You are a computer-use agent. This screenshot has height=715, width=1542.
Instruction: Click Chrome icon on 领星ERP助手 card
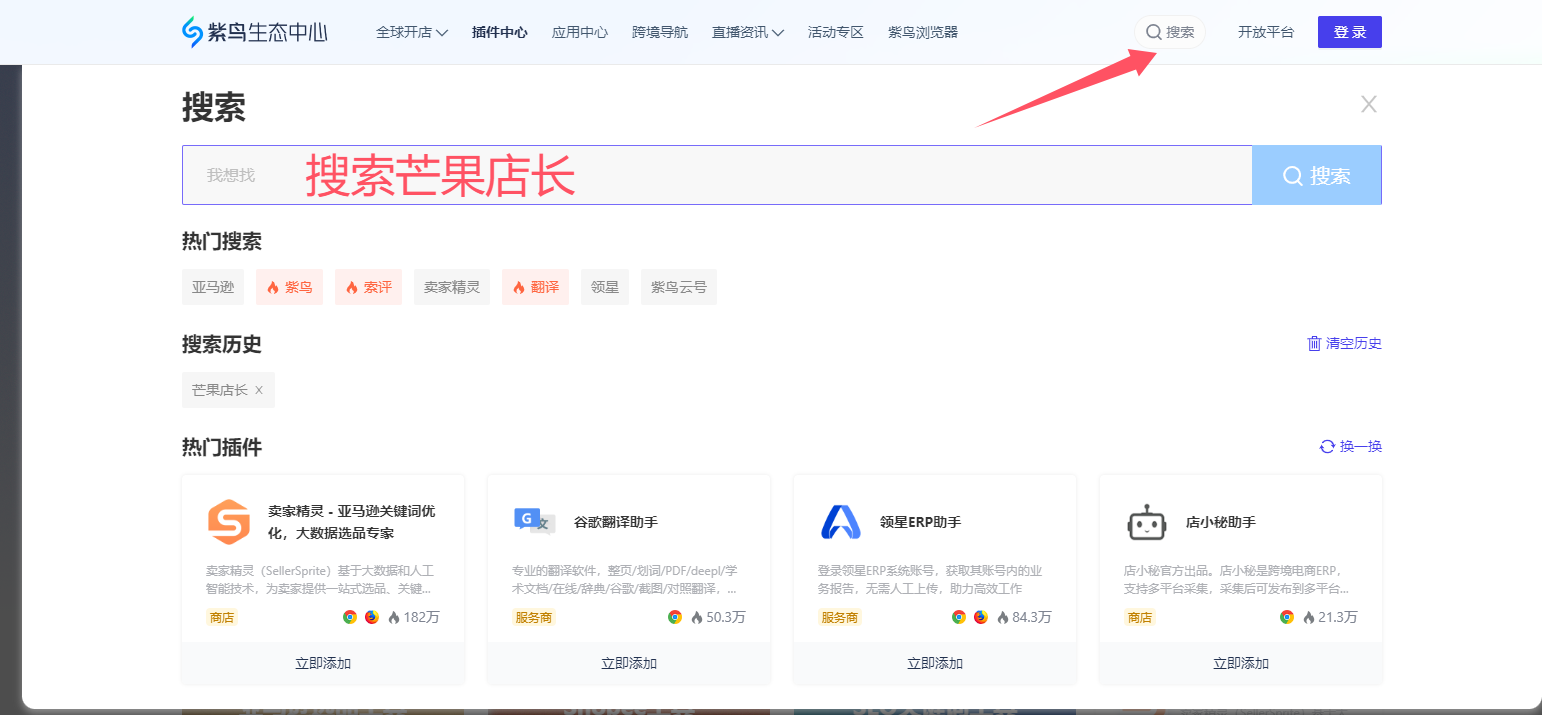[x=959, y=617]
